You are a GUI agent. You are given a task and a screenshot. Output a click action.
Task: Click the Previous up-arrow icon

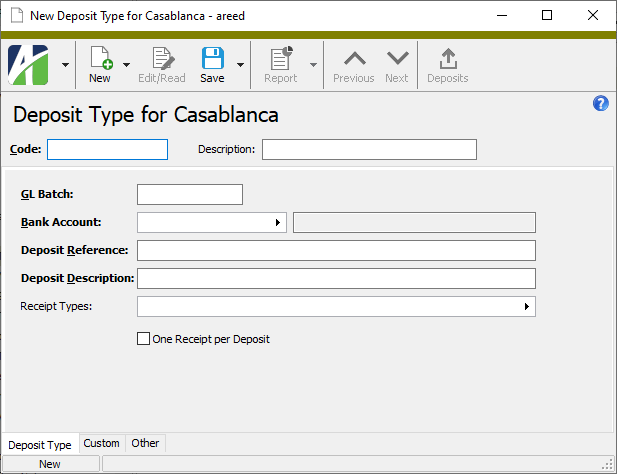tap(353, 59)
